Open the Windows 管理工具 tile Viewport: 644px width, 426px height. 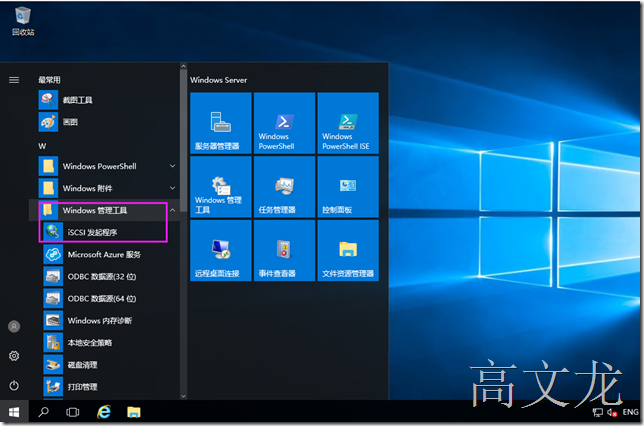click(221, 187)
